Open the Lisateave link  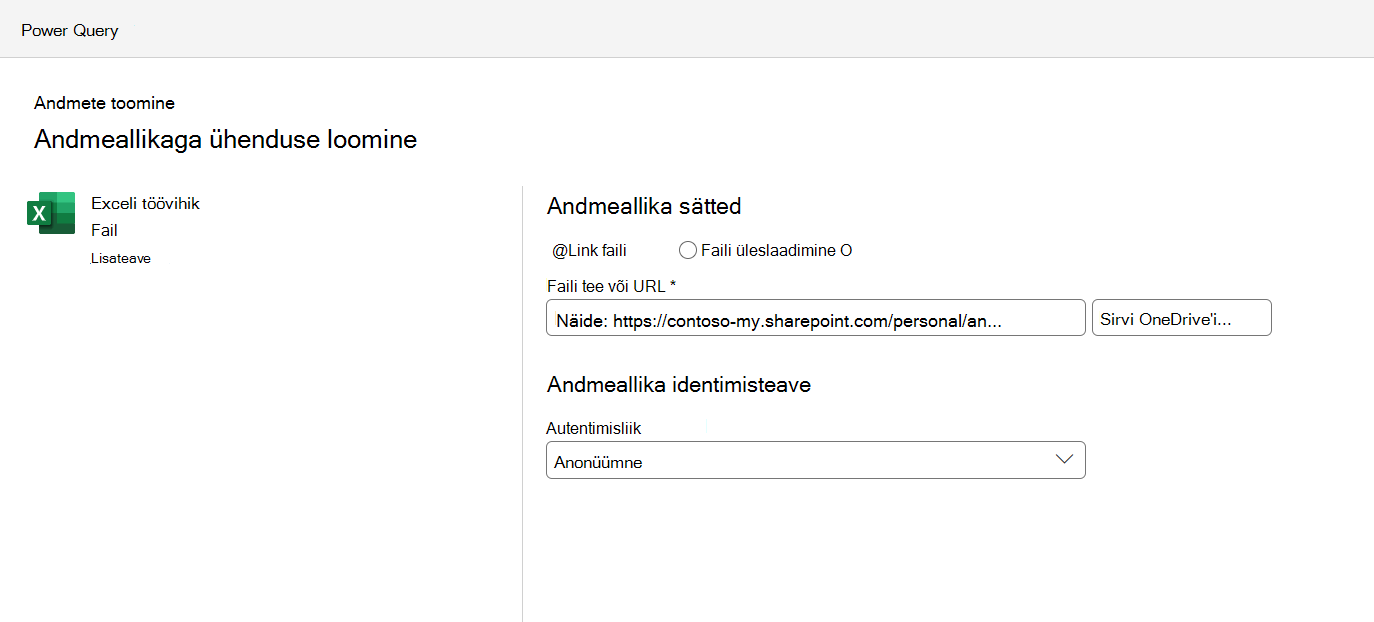(120, 258)
